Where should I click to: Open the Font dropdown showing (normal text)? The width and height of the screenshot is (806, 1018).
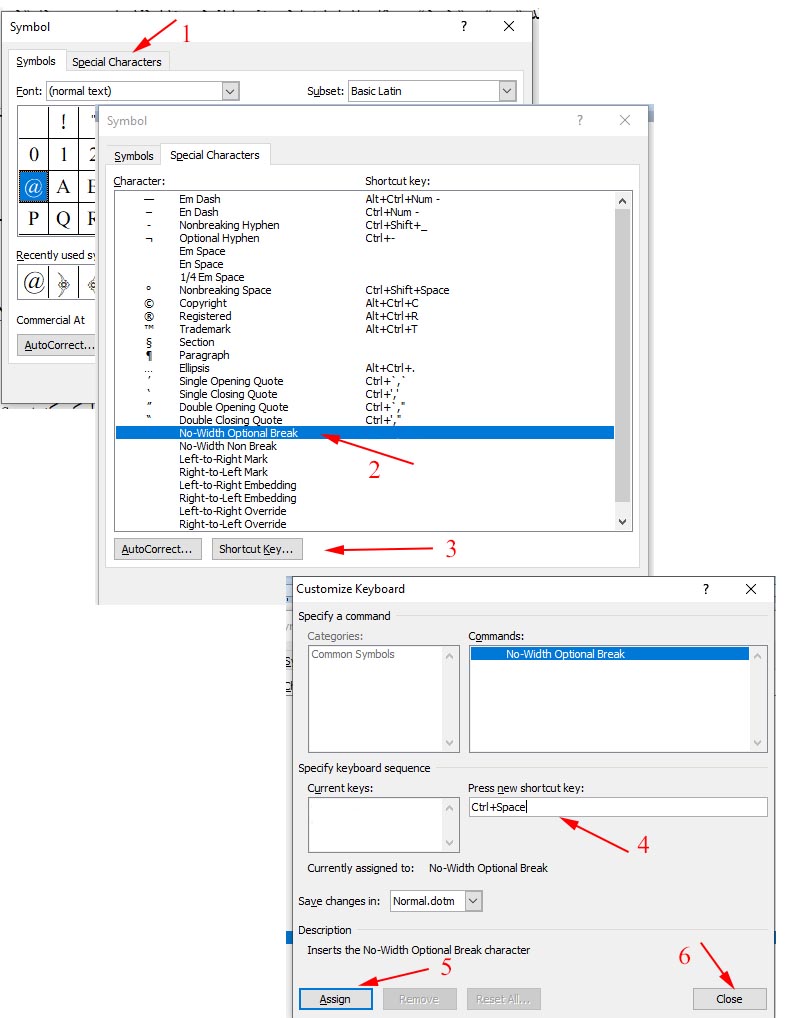coord(230,91)
